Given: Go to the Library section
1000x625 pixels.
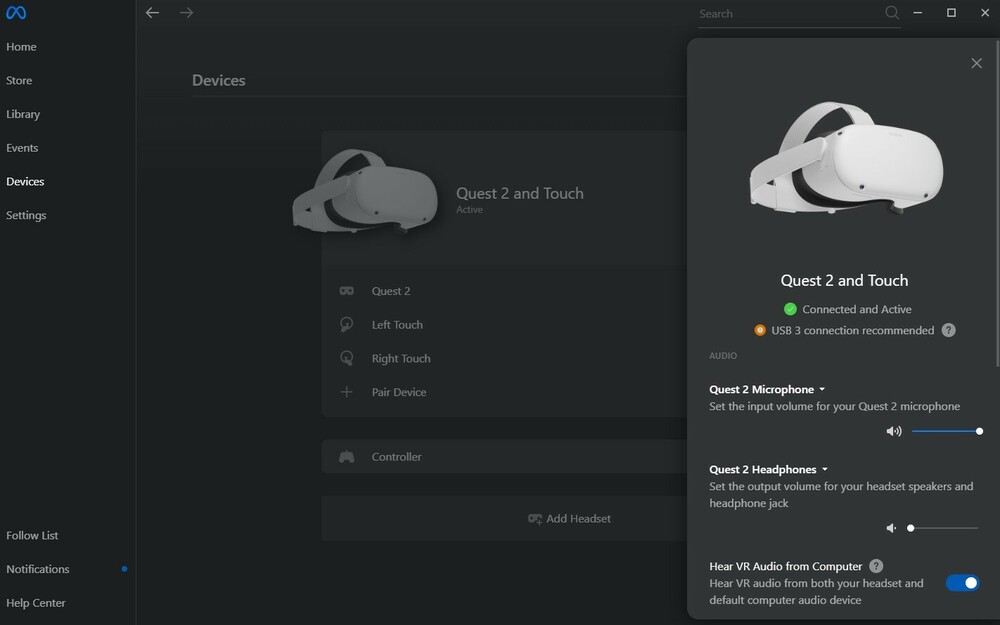Looking at the screenshot, I should [23, 114].
